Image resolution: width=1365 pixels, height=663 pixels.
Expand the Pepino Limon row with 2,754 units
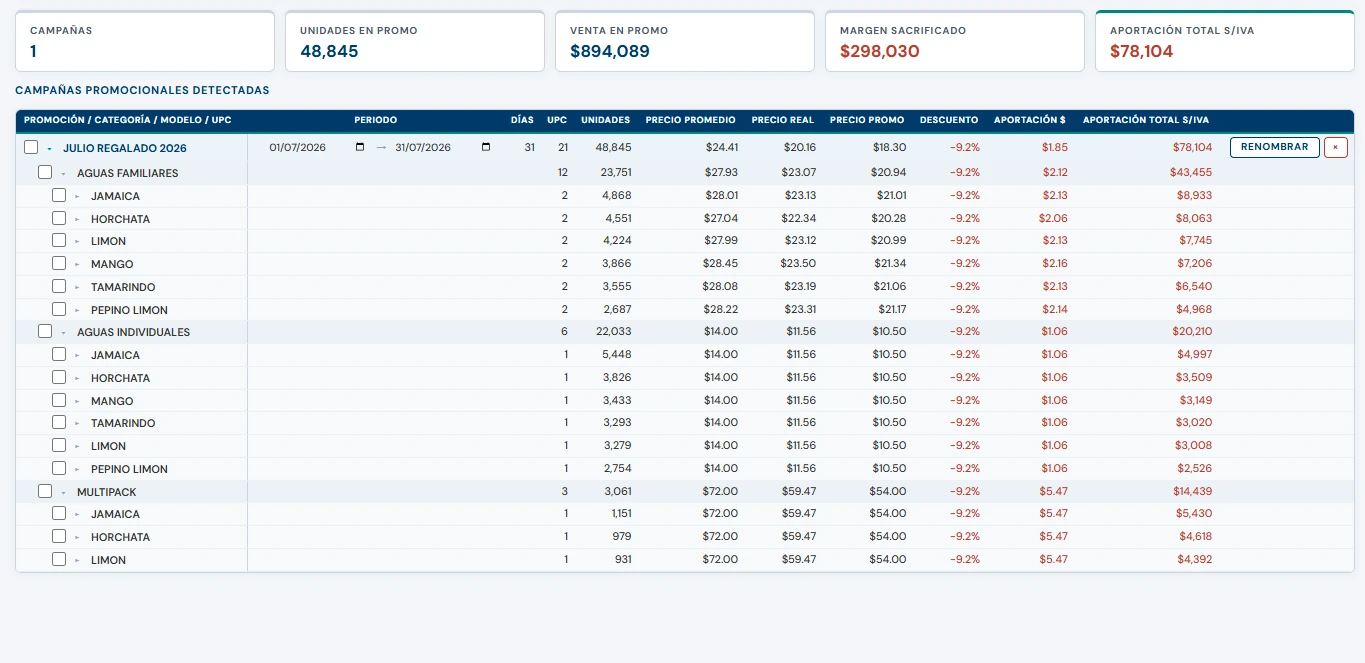point(78,469)
